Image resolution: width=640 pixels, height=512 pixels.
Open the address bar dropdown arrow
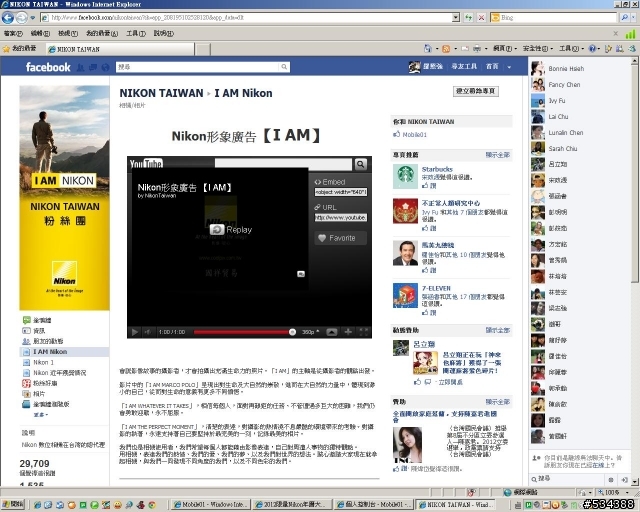pos(456,18)
